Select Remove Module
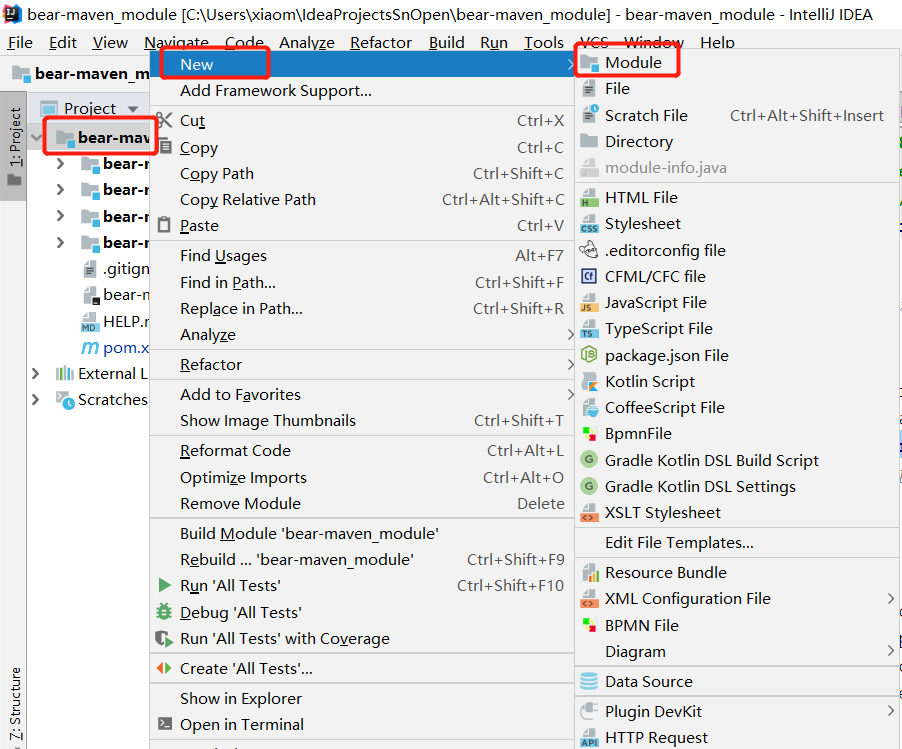Image resolution: width=902 pixels, height=749 pixels. click(x=362, y=503)
